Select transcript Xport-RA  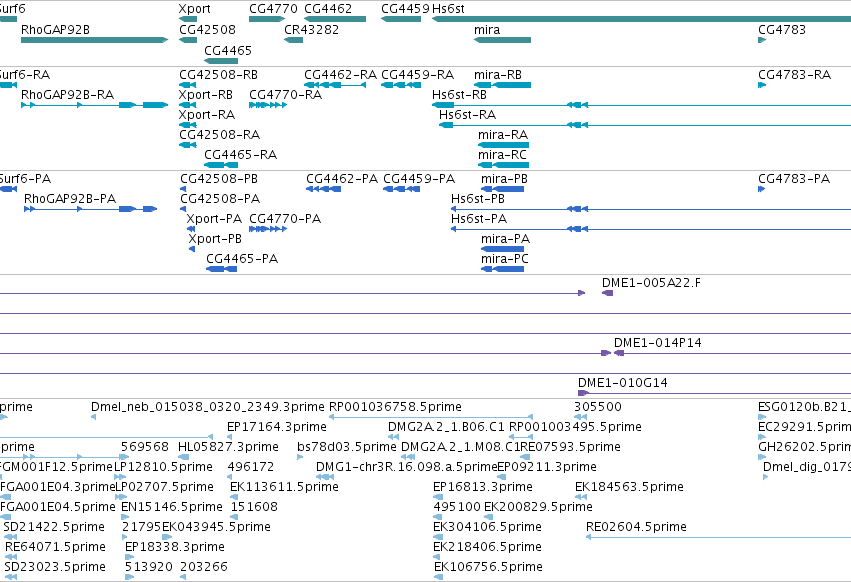[x=188, y=125]
